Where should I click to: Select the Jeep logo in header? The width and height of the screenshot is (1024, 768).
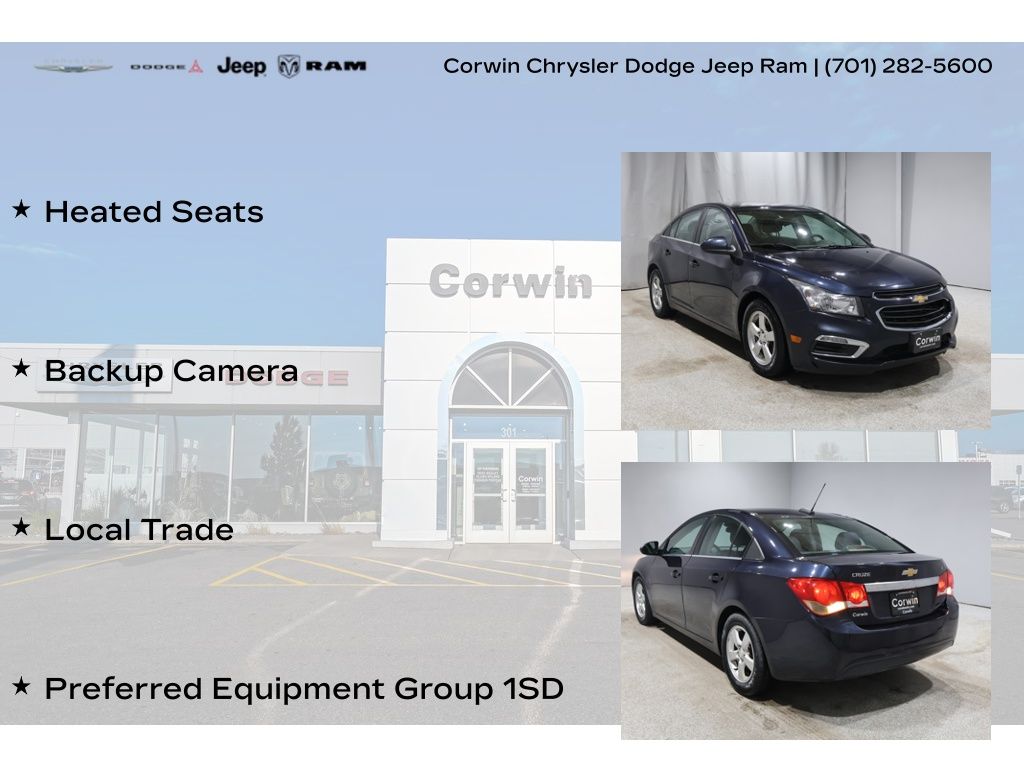(242, 67)
